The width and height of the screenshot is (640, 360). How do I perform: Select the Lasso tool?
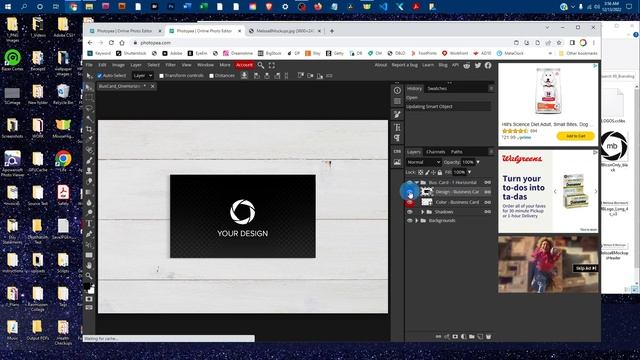(x=89, y=109)
